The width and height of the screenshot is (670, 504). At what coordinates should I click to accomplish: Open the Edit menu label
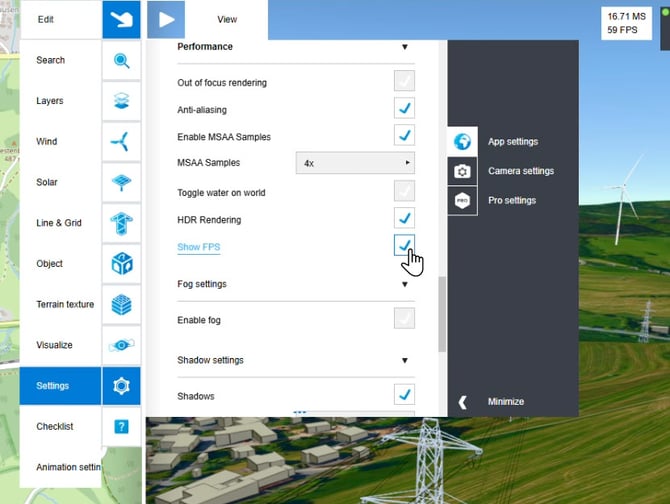tap(46, 20)
